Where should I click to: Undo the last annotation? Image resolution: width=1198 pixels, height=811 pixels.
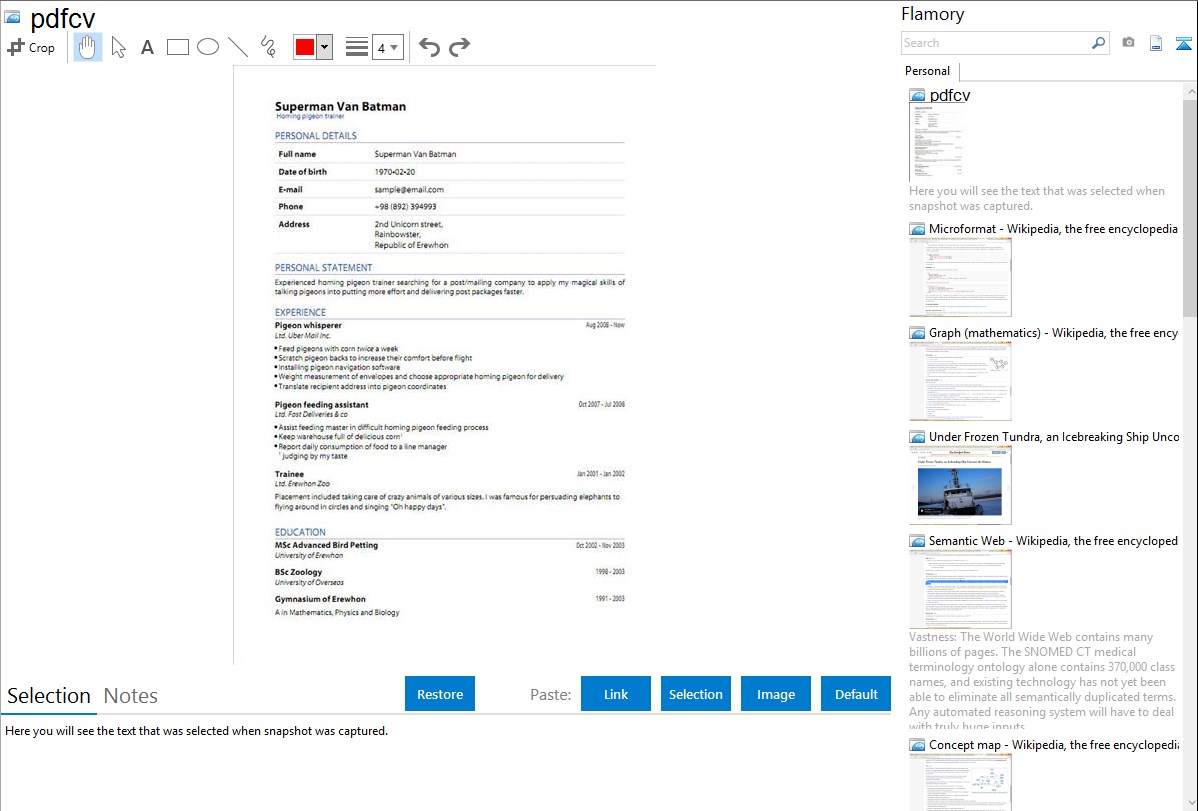pyautogui.click(x=429, y=47)
